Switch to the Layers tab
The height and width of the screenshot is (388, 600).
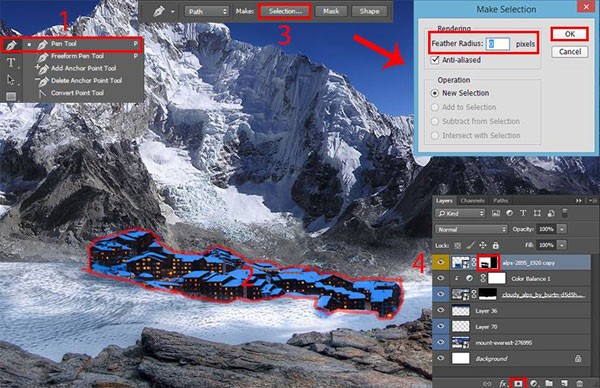[x=444, y=201]
